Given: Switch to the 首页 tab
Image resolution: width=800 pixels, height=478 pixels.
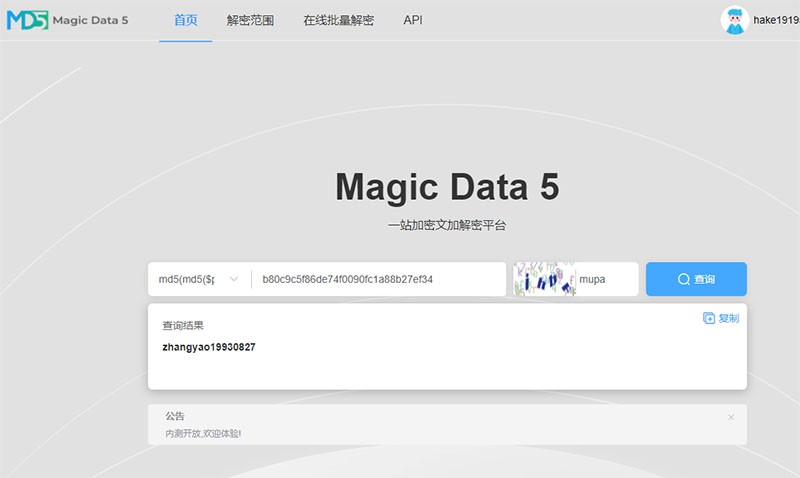Looking at the screenshot, I should pyautogui.click(x=185, y=20).
